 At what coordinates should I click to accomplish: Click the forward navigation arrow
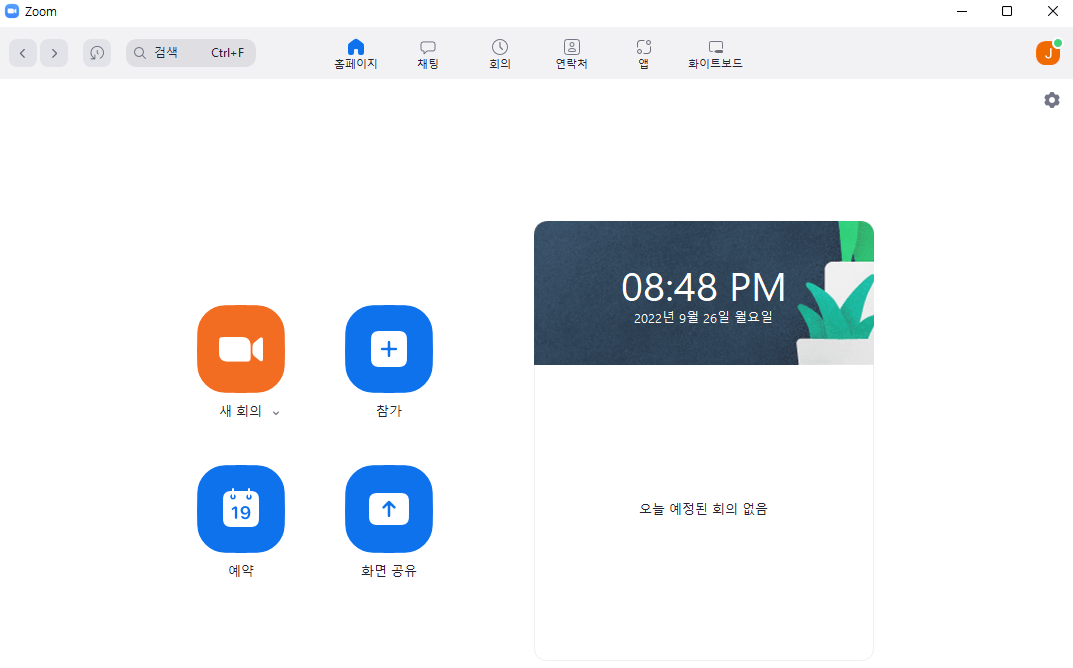click(x=54, y=53)
